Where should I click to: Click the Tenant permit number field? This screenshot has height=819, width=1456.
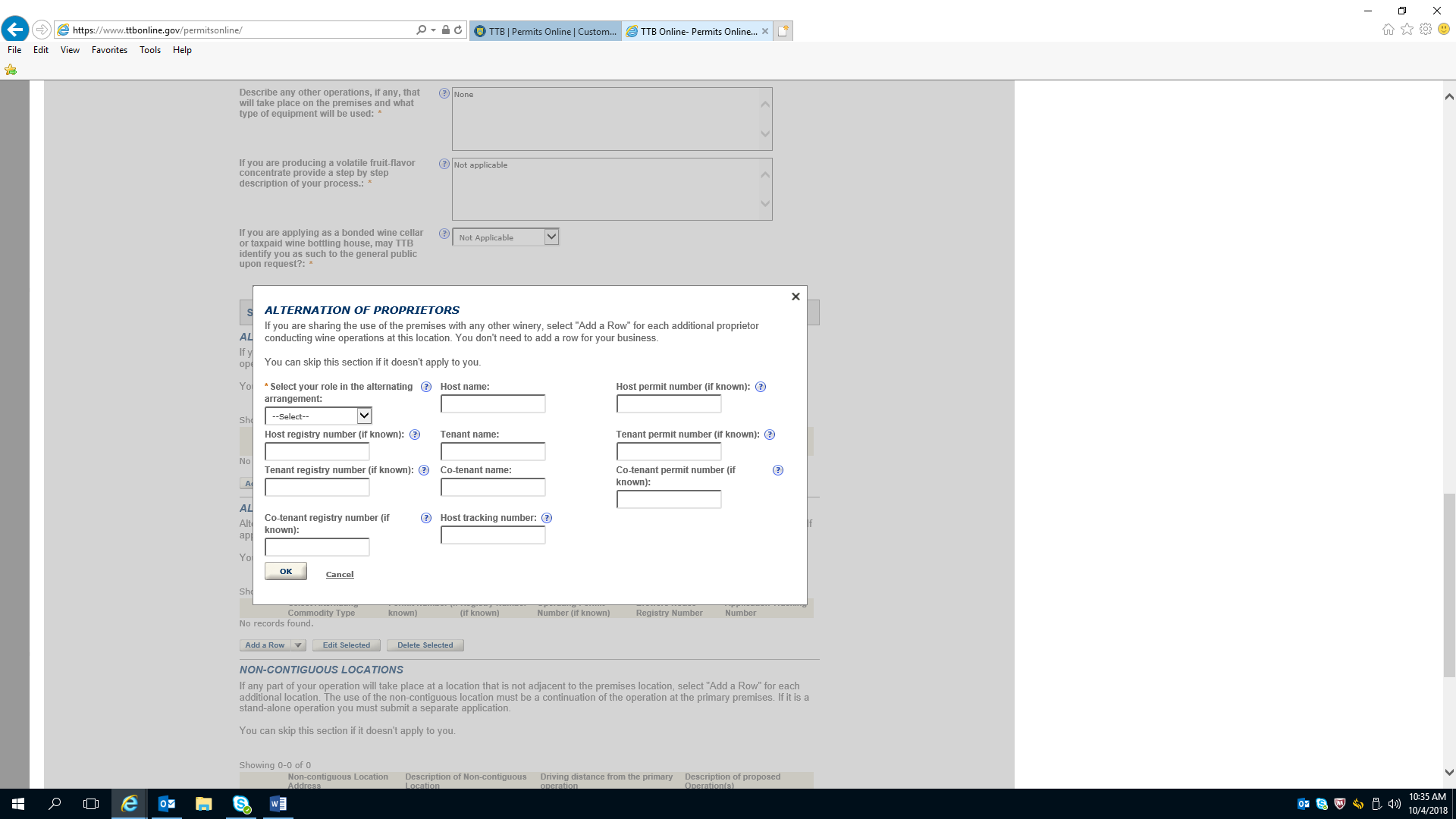(668, 452)
